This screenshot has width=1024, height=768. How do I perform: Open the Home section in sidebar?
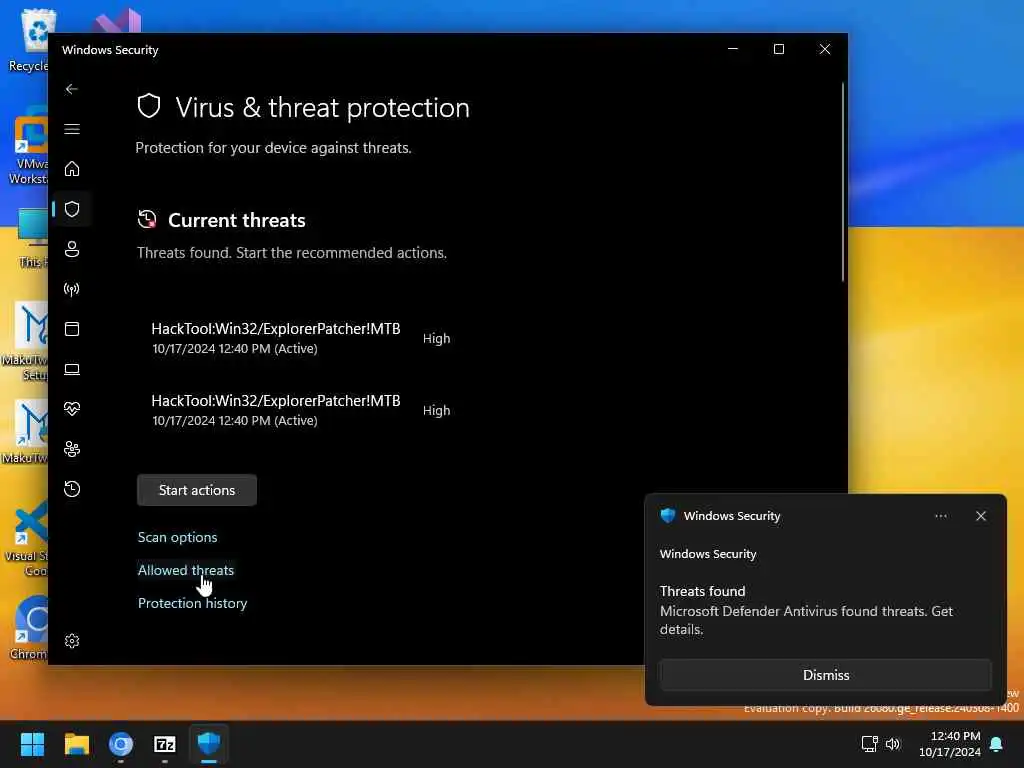tap(72, 169)
